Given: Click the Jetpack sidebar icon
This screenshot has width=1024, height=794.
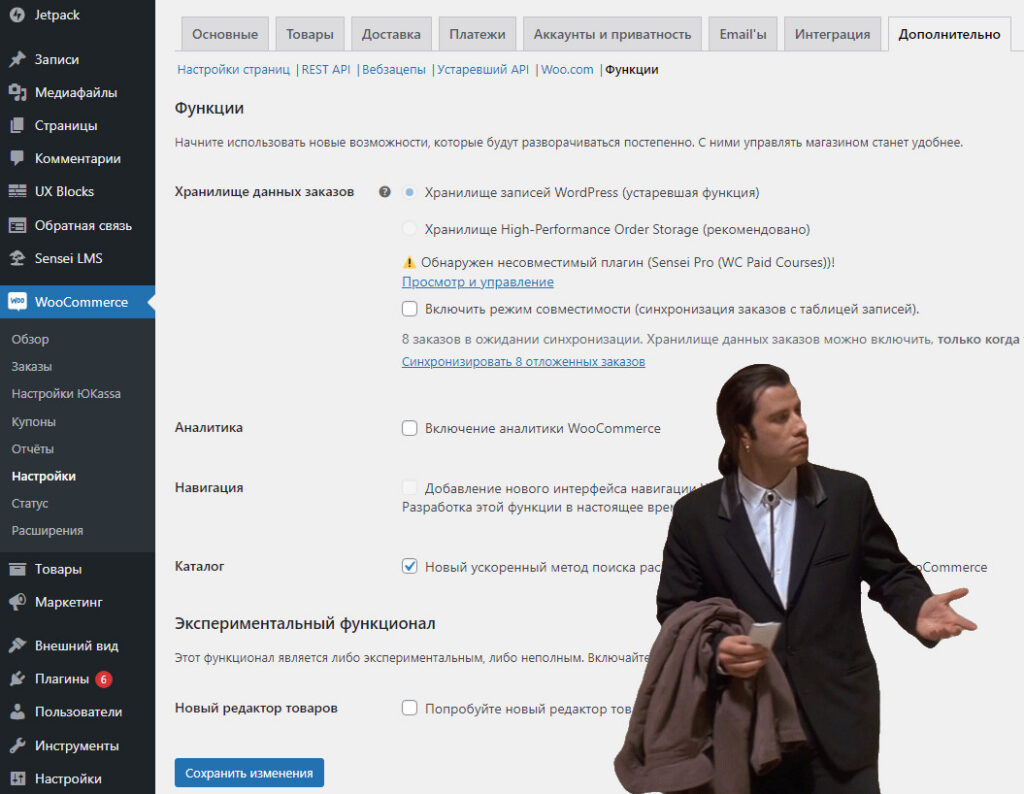Looking at the screenshot, I should click(x=18, y=14).
